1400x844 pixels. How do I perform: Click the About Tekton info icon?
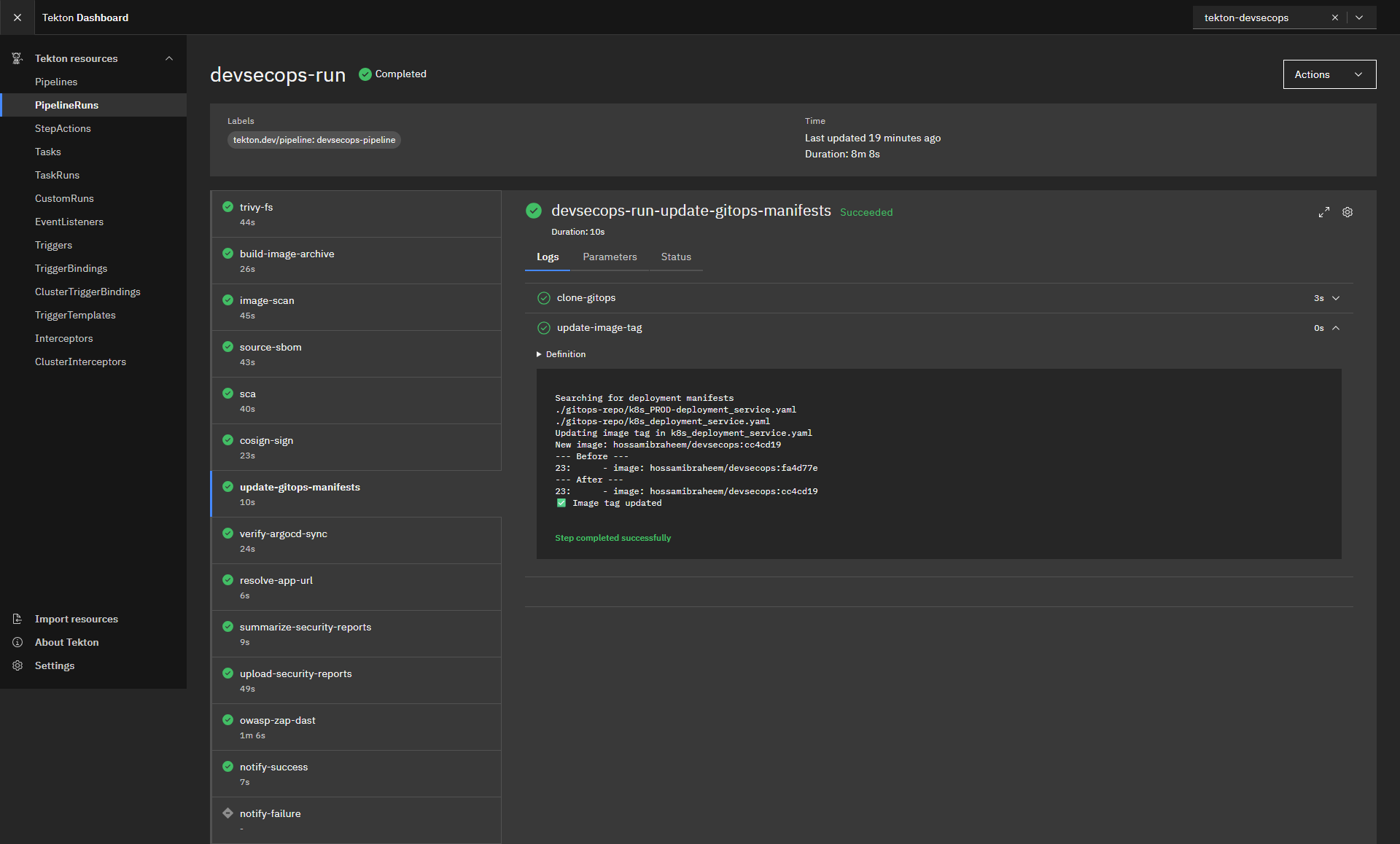point(17,642)
